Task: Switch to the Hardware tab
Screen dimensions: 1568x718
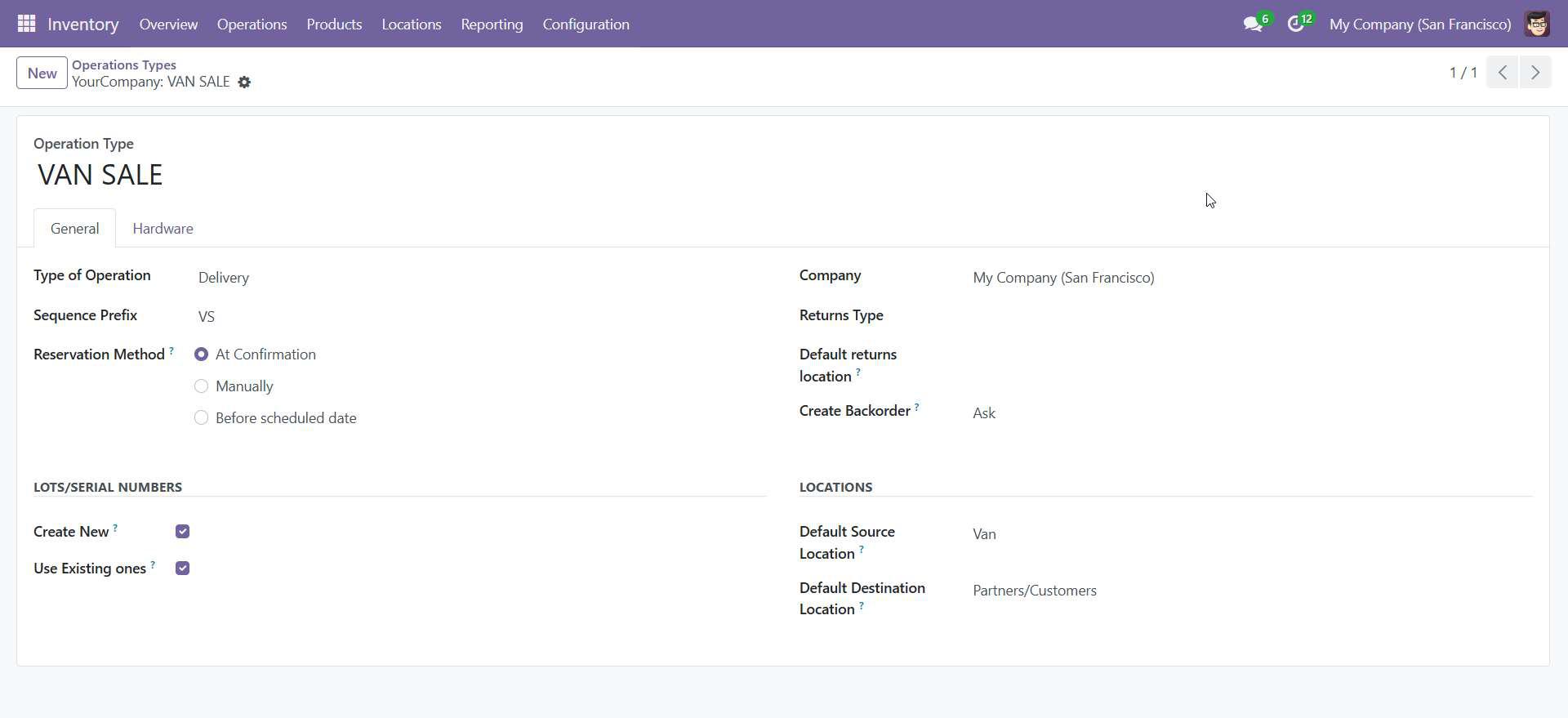Action: coord(163,229)
